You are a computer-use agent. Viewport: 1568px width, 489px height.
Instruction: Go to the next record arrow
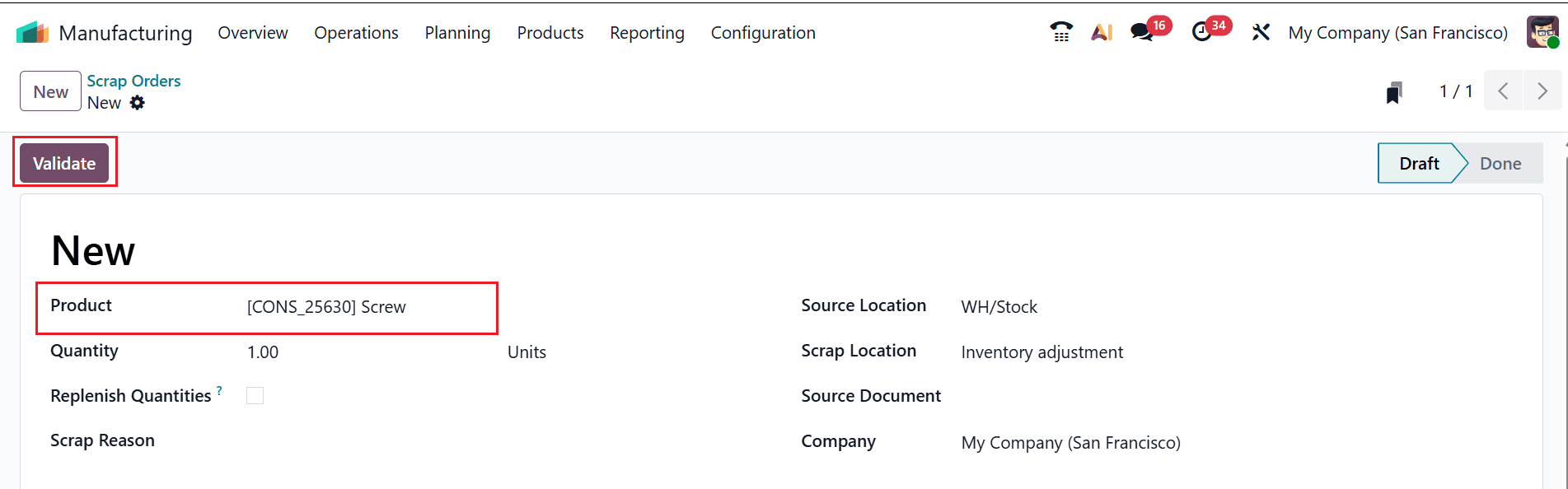tap(1542, 91)
